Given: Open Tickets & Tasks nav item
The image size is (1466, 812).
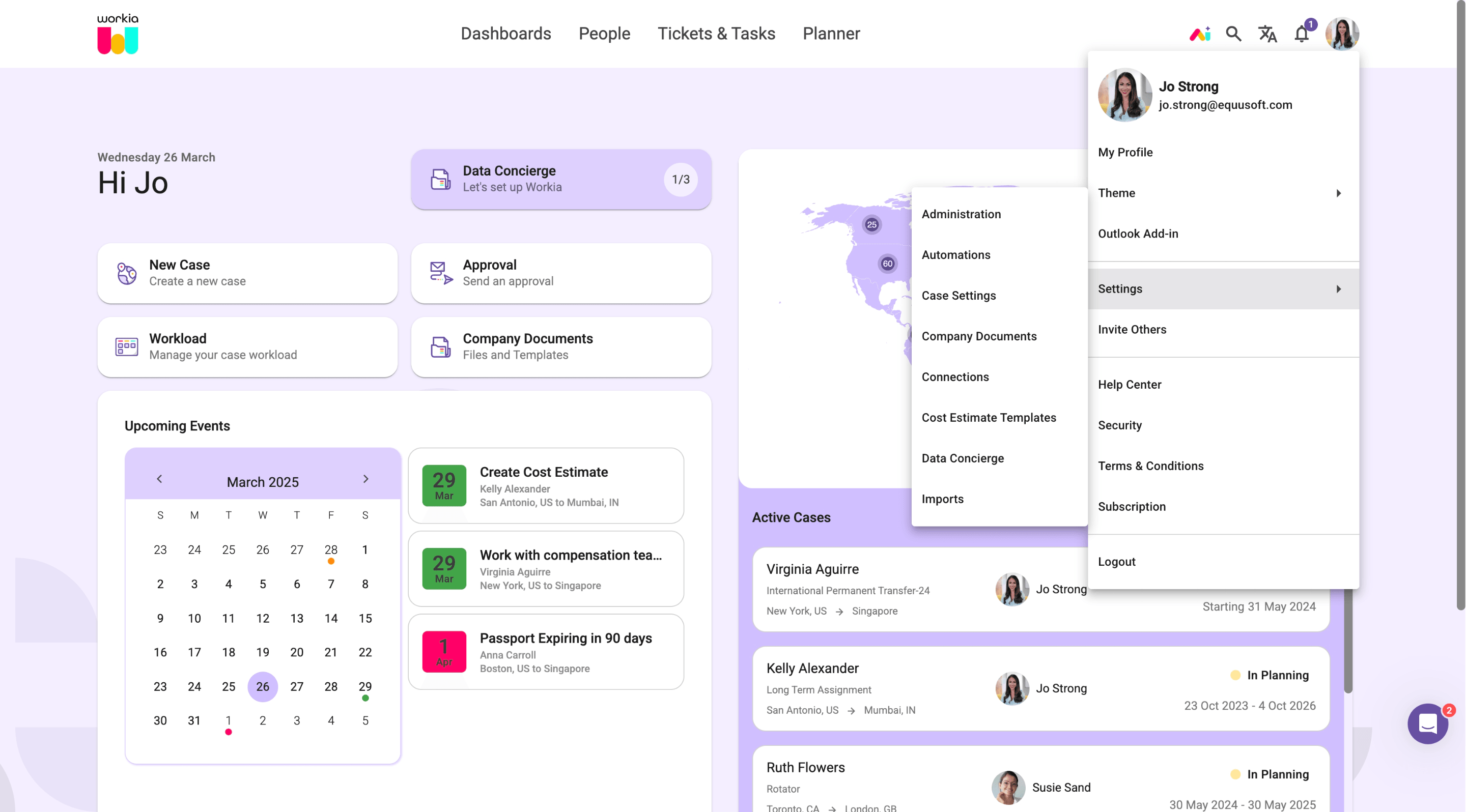Looking at the screenshot, I should tap(716, 34).
